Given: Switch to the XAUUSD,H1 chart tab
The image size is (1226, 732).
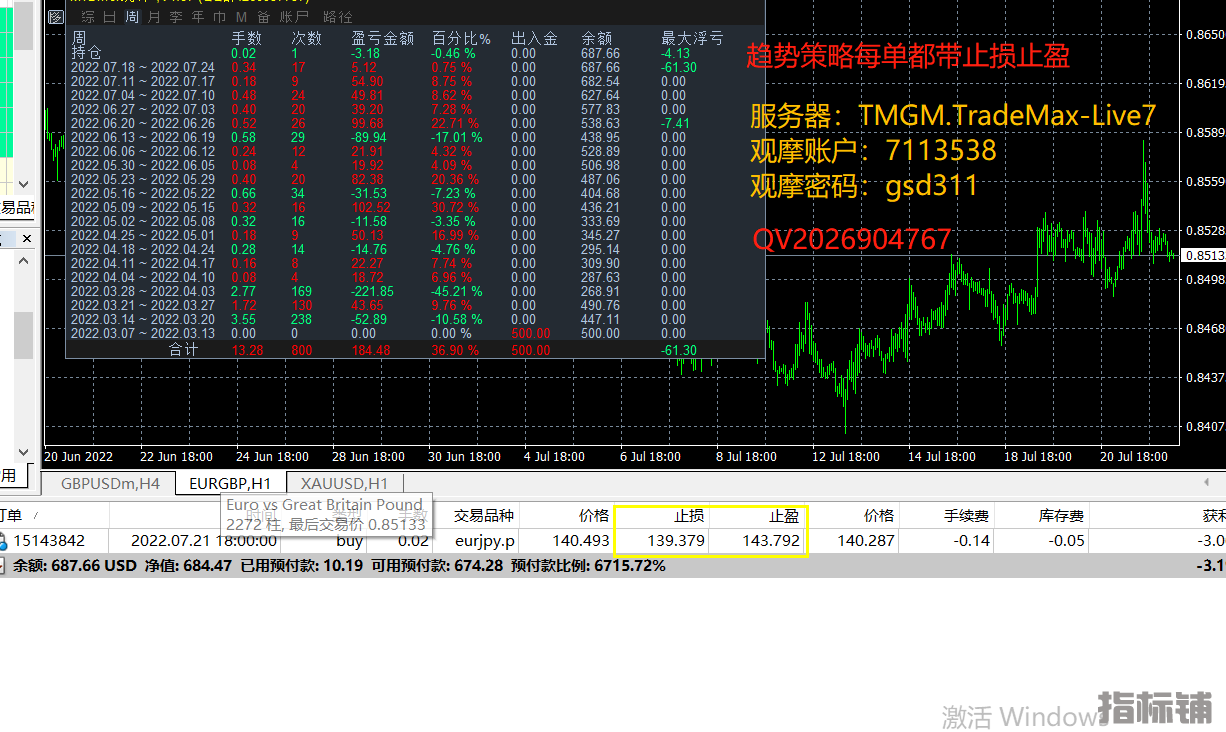Looking at the screenshot, I should [x=344, y=484].
